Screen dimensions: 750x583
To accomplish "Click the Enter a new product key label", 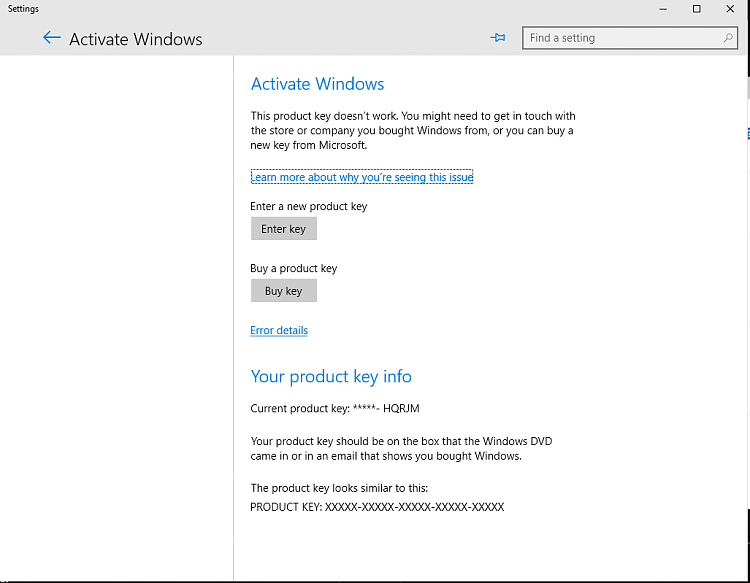I will point(309,207).
